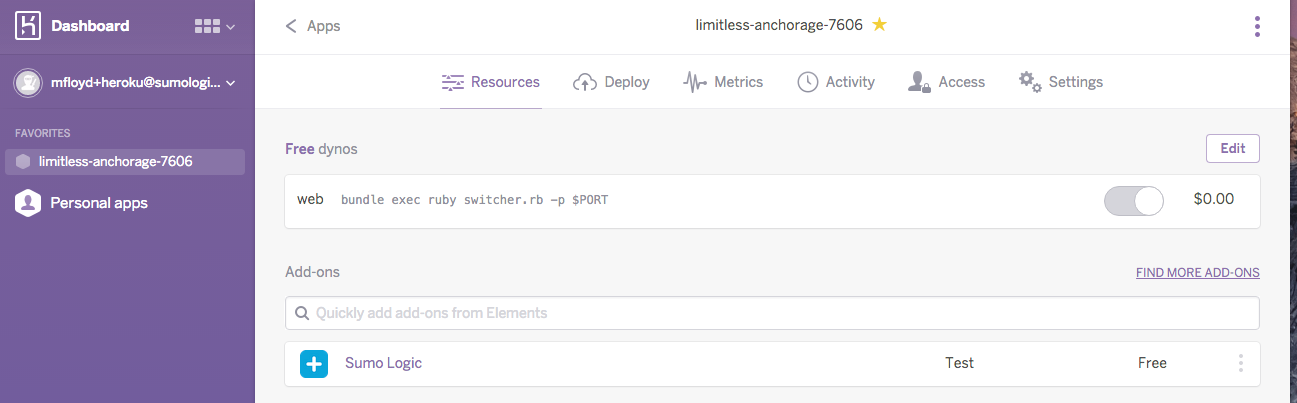Open Sumo Logic add-on options menu
This screenshot has height=403, width=1297.
(x=1240, y=363)
